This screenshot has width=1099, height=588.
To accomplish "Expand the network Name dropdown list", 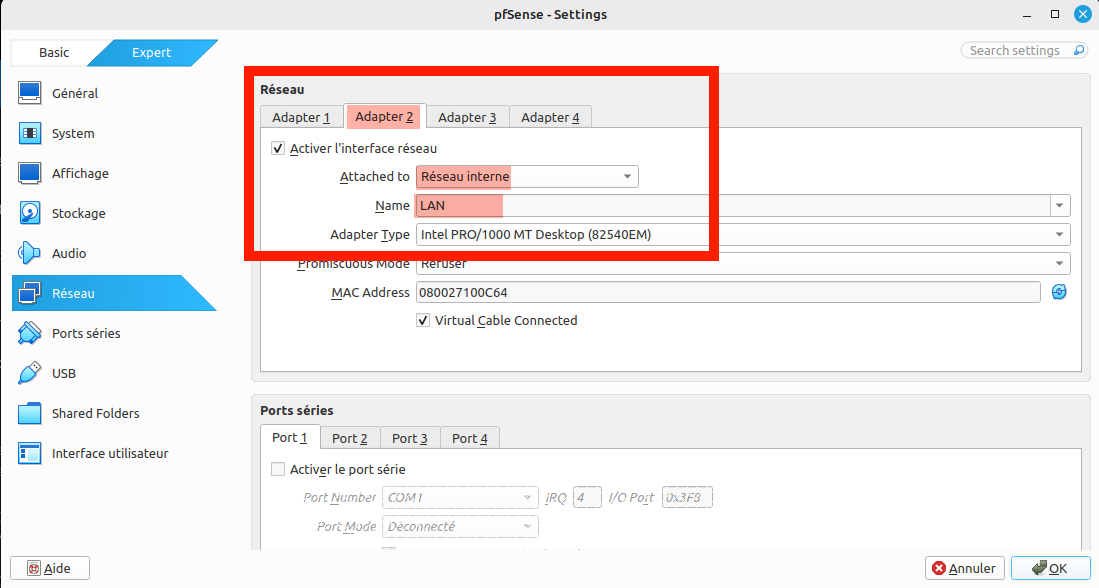I will point(1060,205).
